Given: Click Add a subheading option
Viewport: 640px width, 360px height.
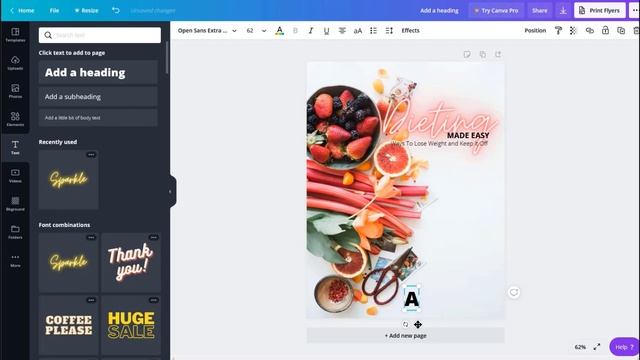Looking at the screenshot, I should point(98,97).
